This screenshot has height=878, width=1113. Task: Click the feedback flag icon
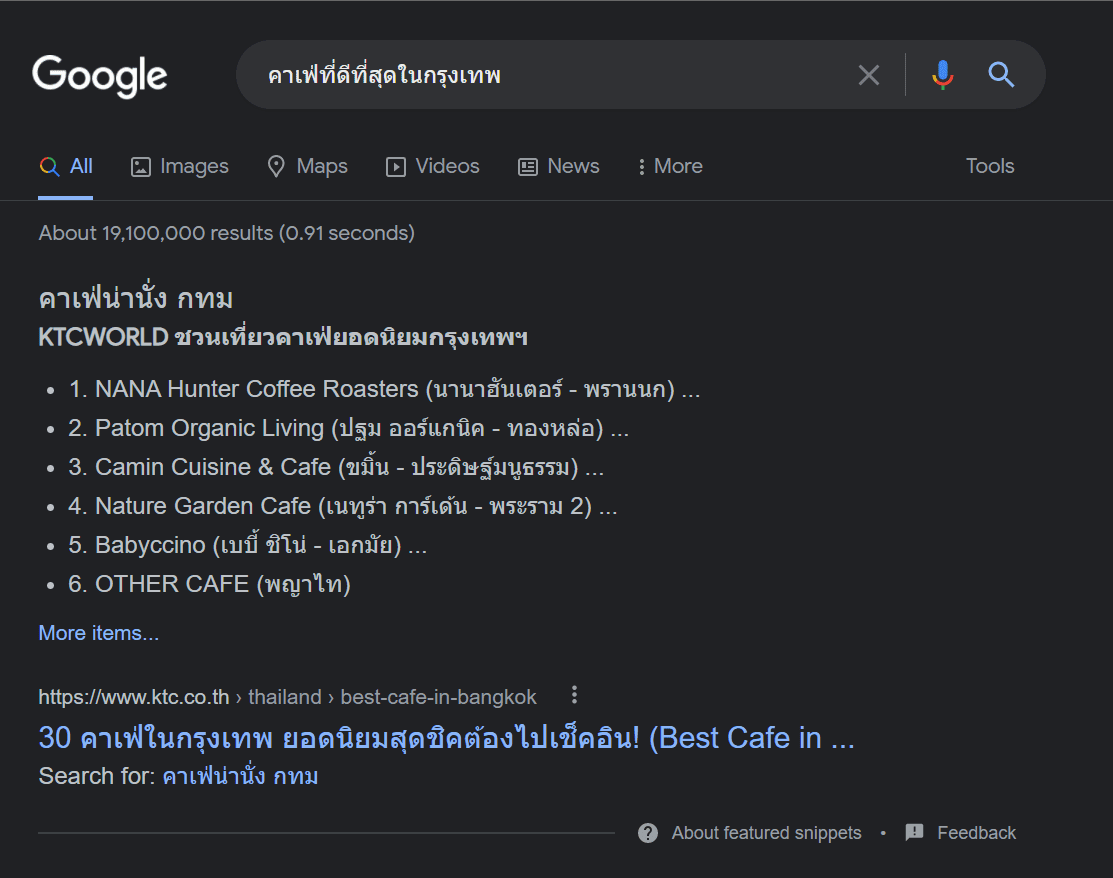point(914,833)
